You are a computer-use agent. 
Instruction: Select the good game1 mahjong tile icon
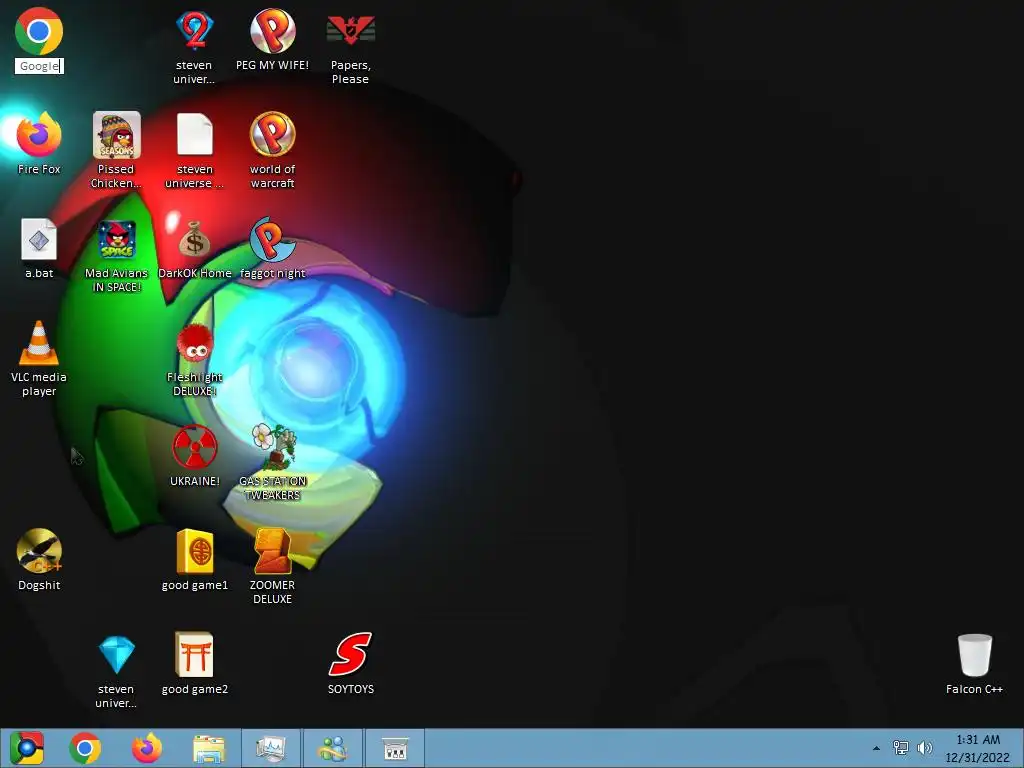click(195, 551)
